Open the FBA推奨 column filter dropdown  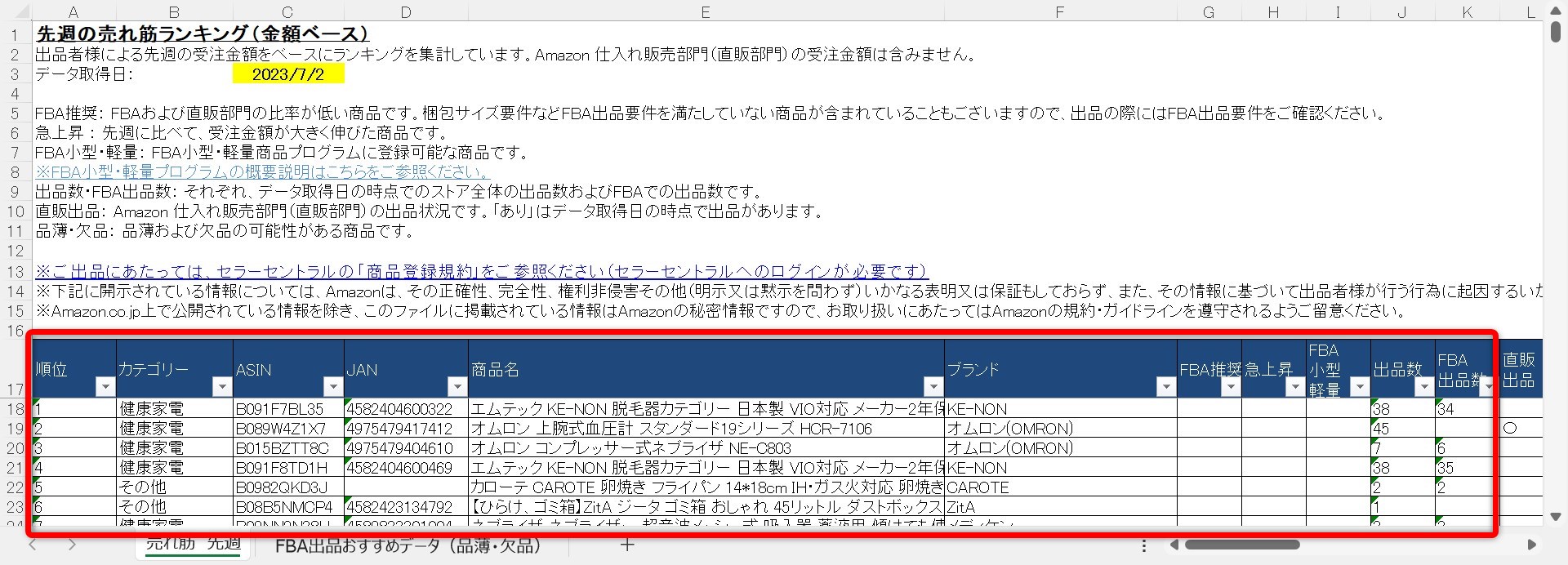coord(1230,387)
